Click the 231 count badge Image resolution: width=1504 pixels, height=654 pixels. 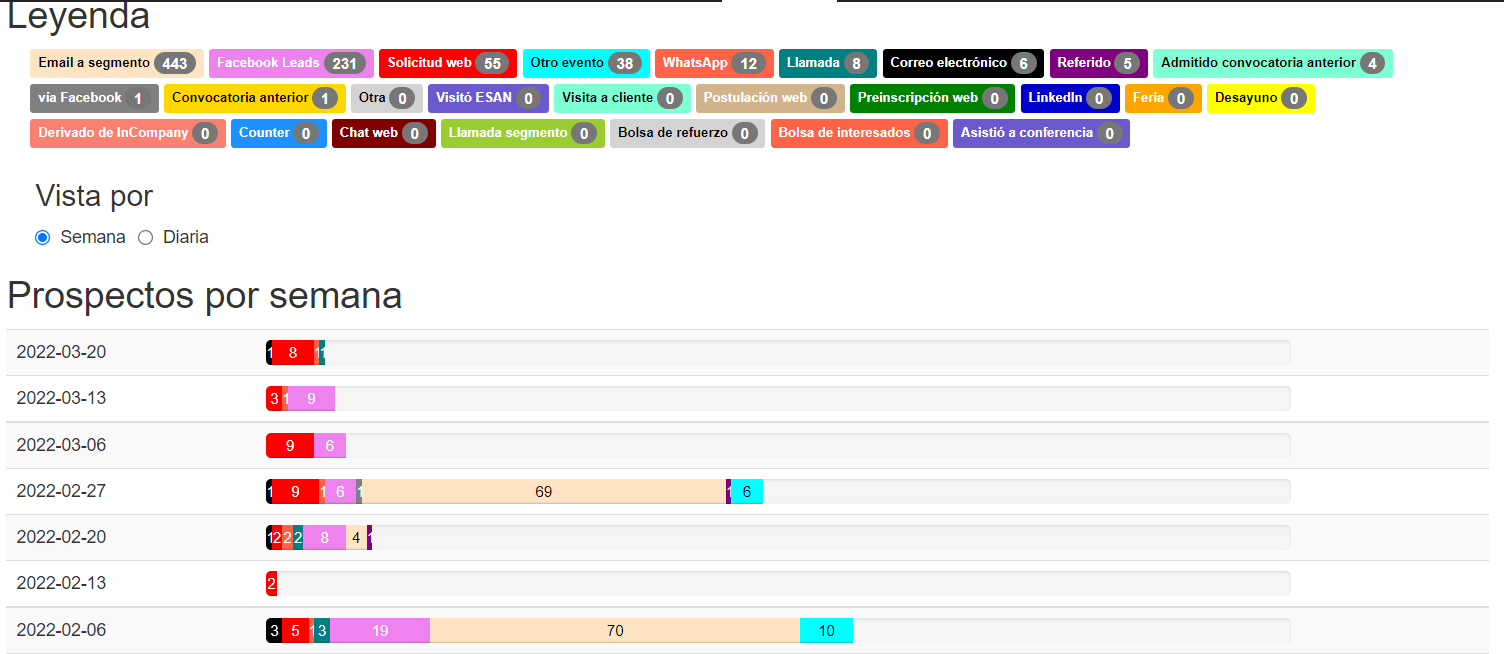(x=345, y=63)
